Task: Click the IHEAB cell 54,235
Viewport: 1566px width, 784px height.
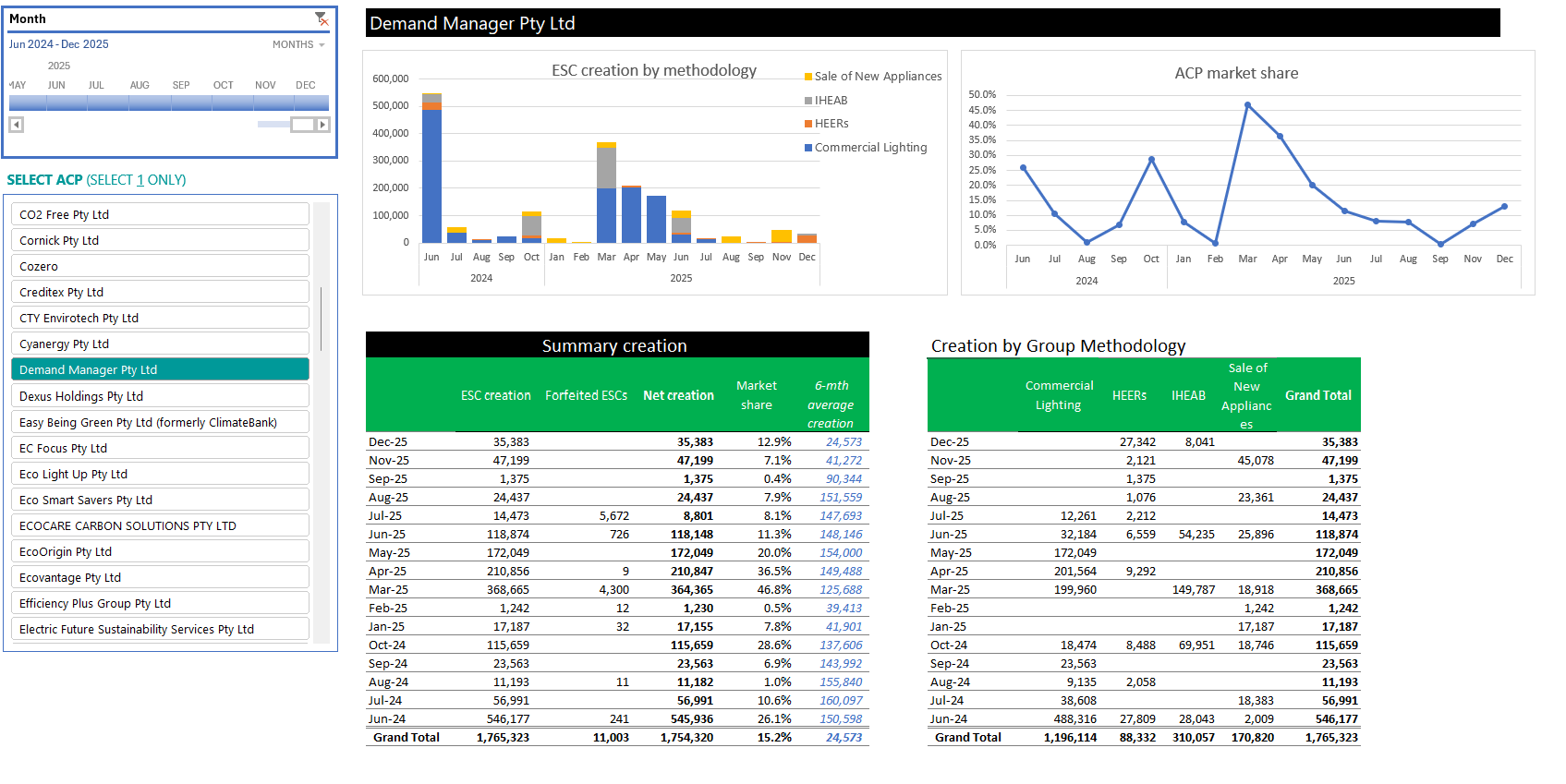Action: click(x=1196, y=534)
